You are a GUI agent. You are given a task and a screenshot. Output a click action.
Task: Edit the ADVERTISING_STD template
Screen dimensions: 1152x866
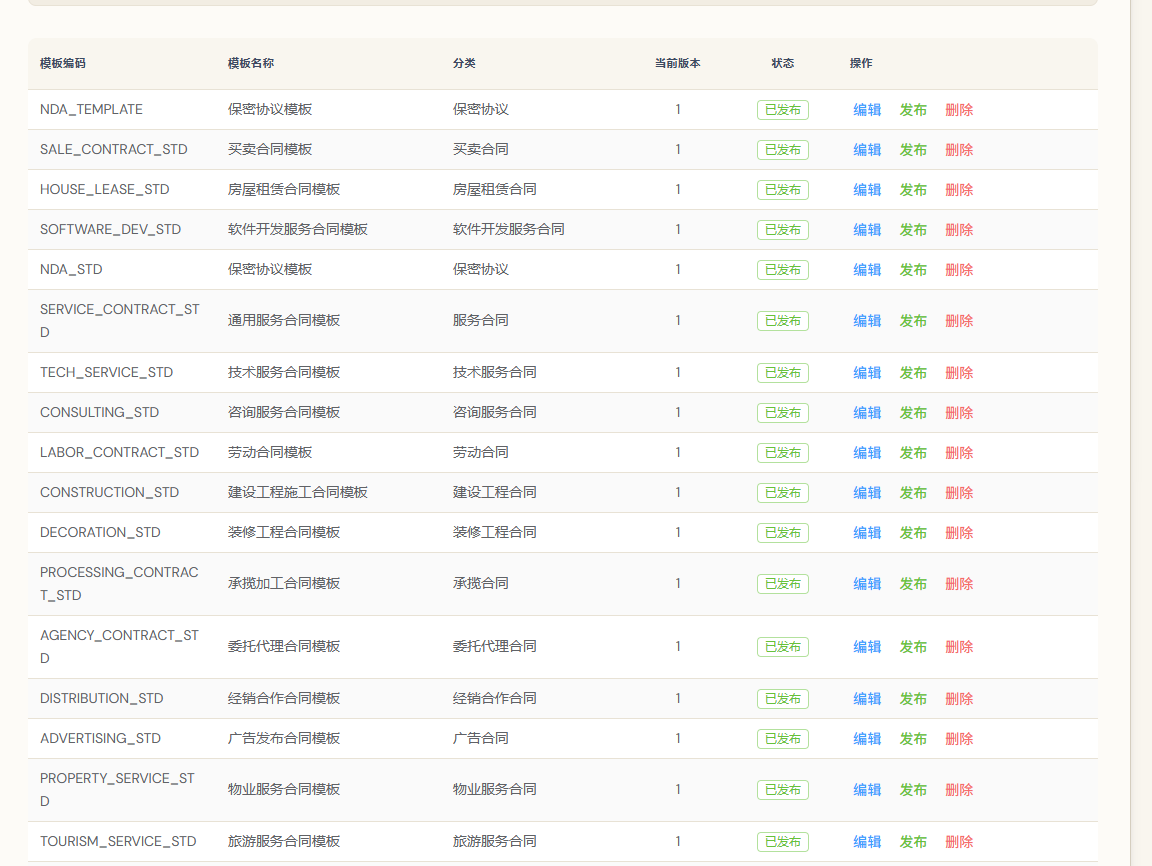pyautogui.click(x=867, y=739)
